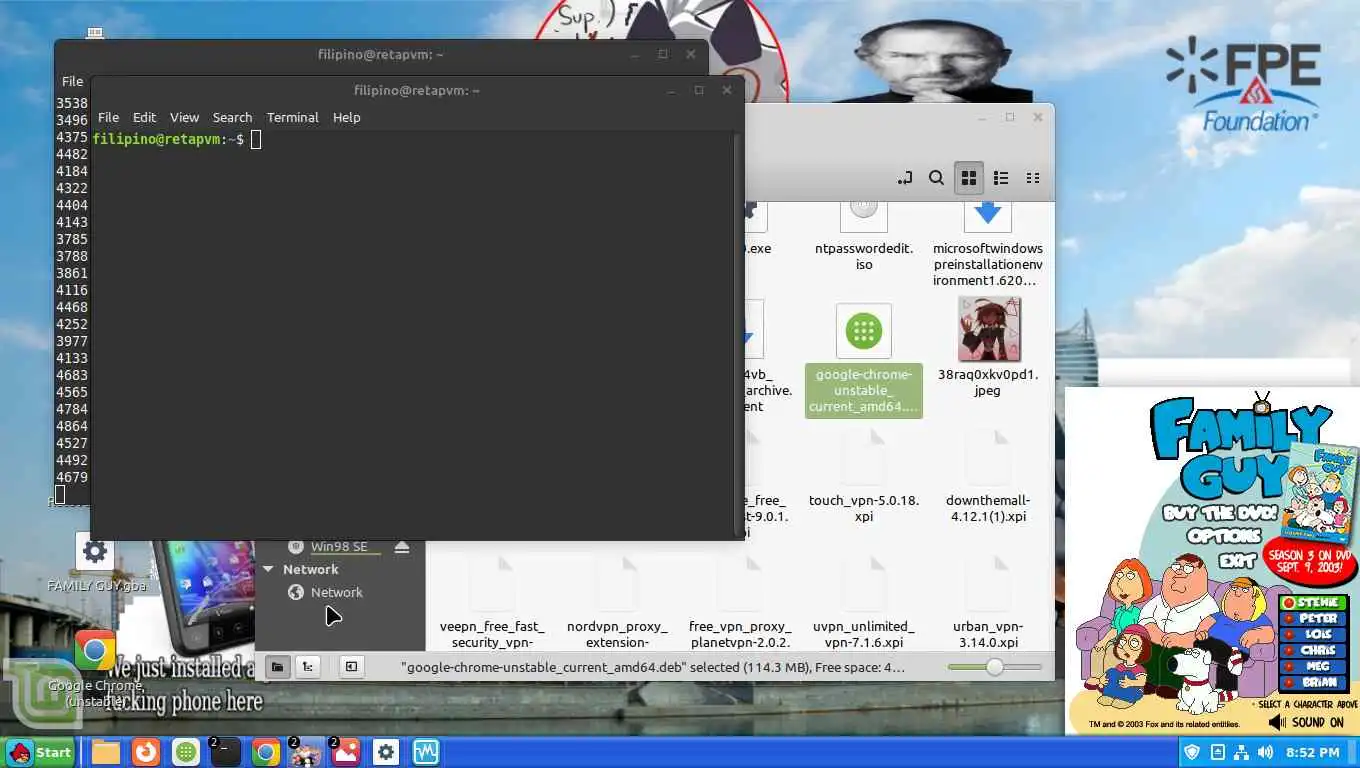Screen dimensions: 1360x768
Task: Open File menu of background terminal
Action: pos(72,81)
